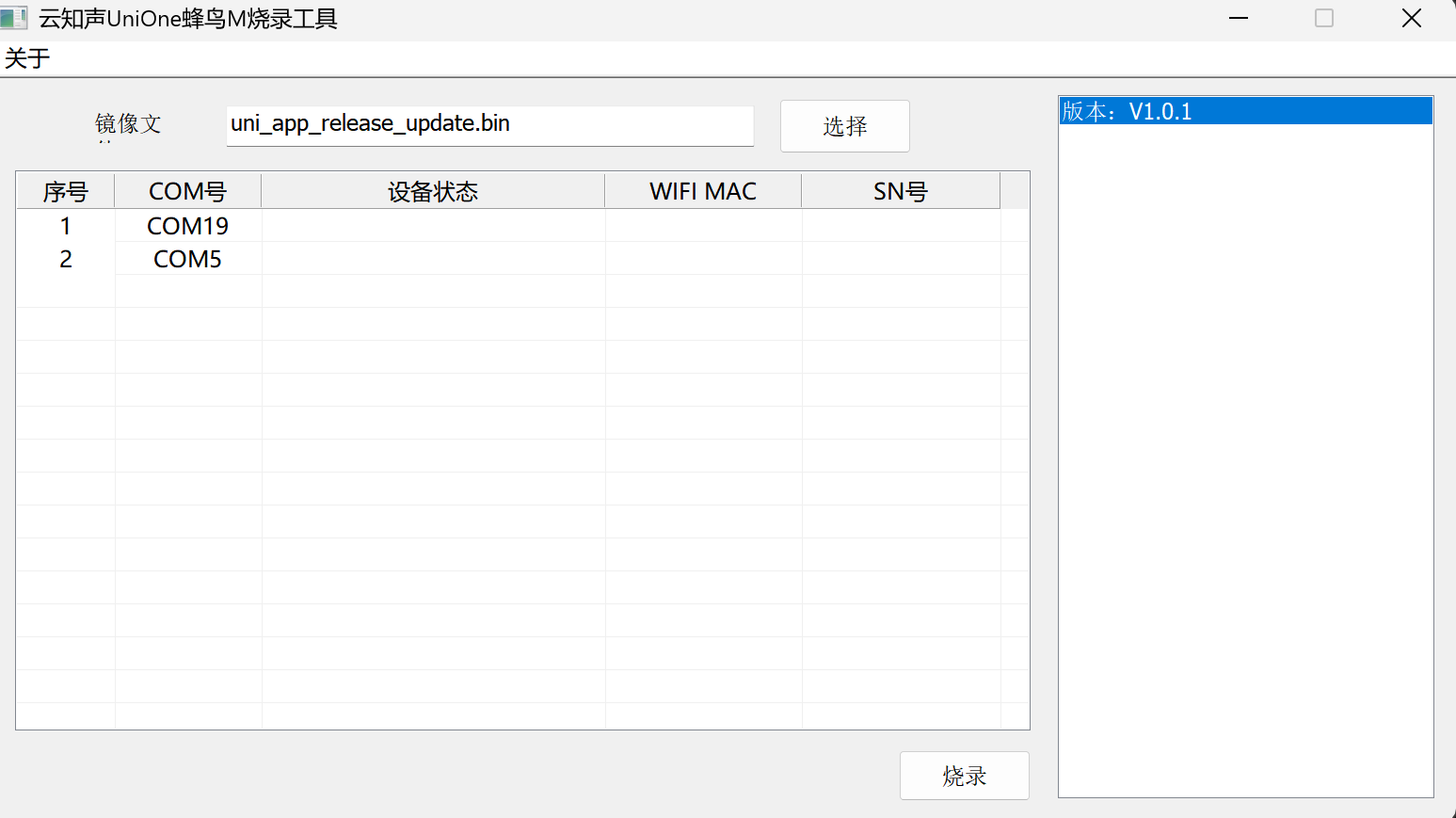Close the burn tool window

click(1411, 18)
